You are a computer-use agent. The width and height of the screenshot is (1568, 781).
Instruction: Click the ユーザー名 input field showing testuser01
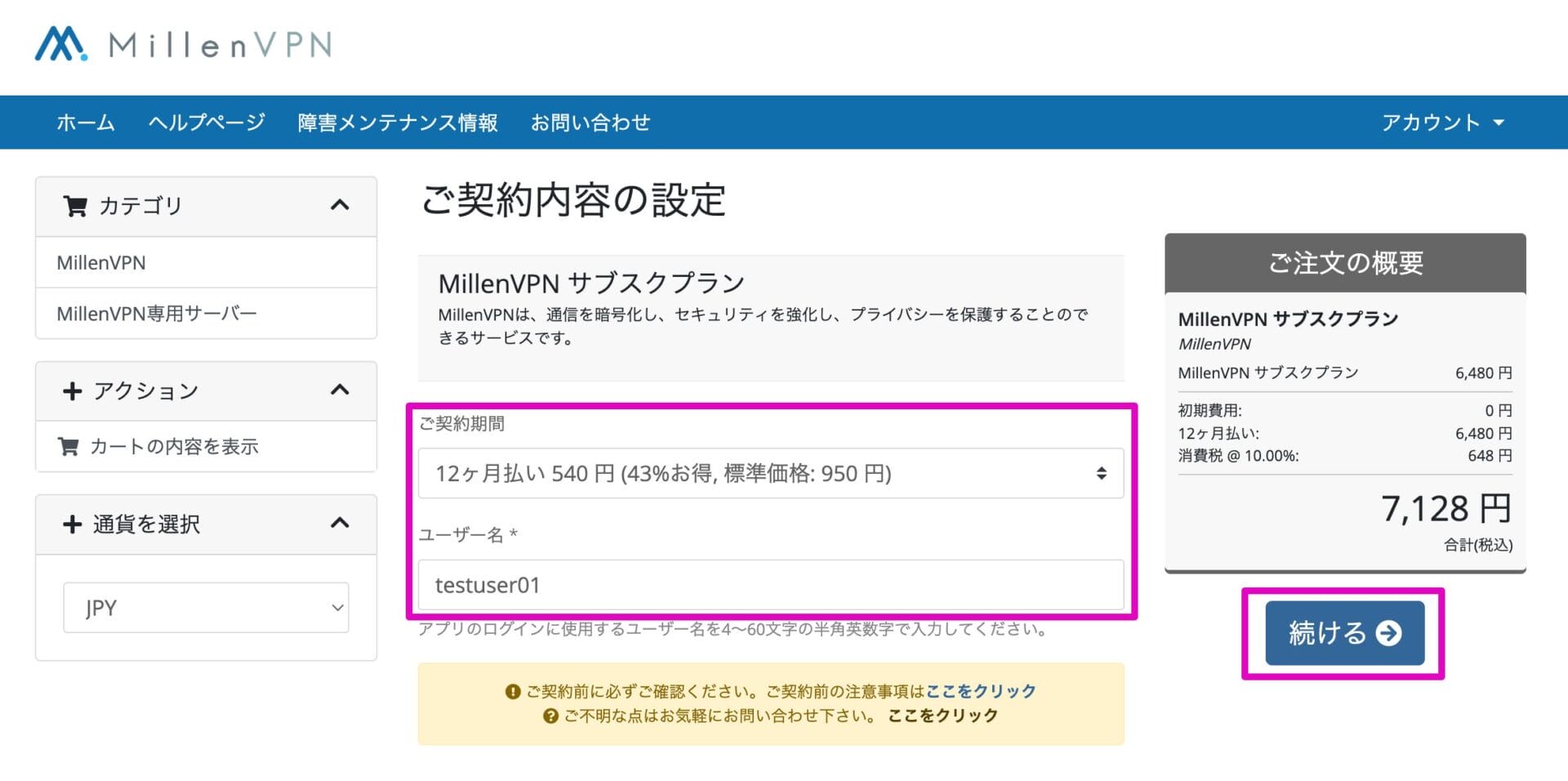772,584
